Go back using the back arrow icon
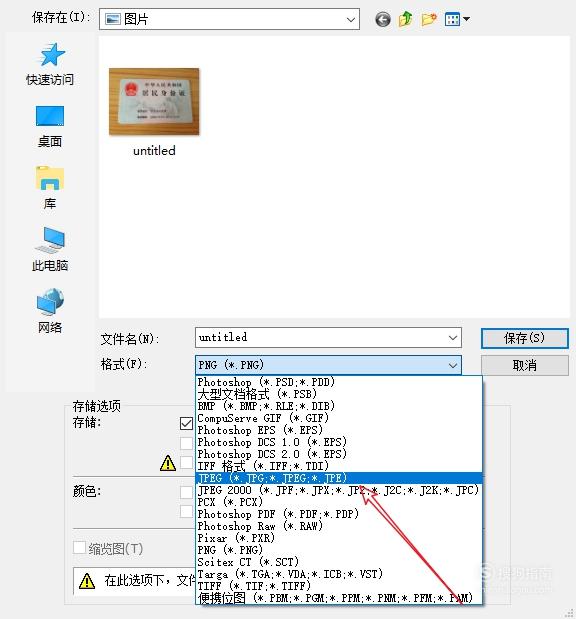Image resolution: width=576 pixels, height=619 pixels. (383, 19)
